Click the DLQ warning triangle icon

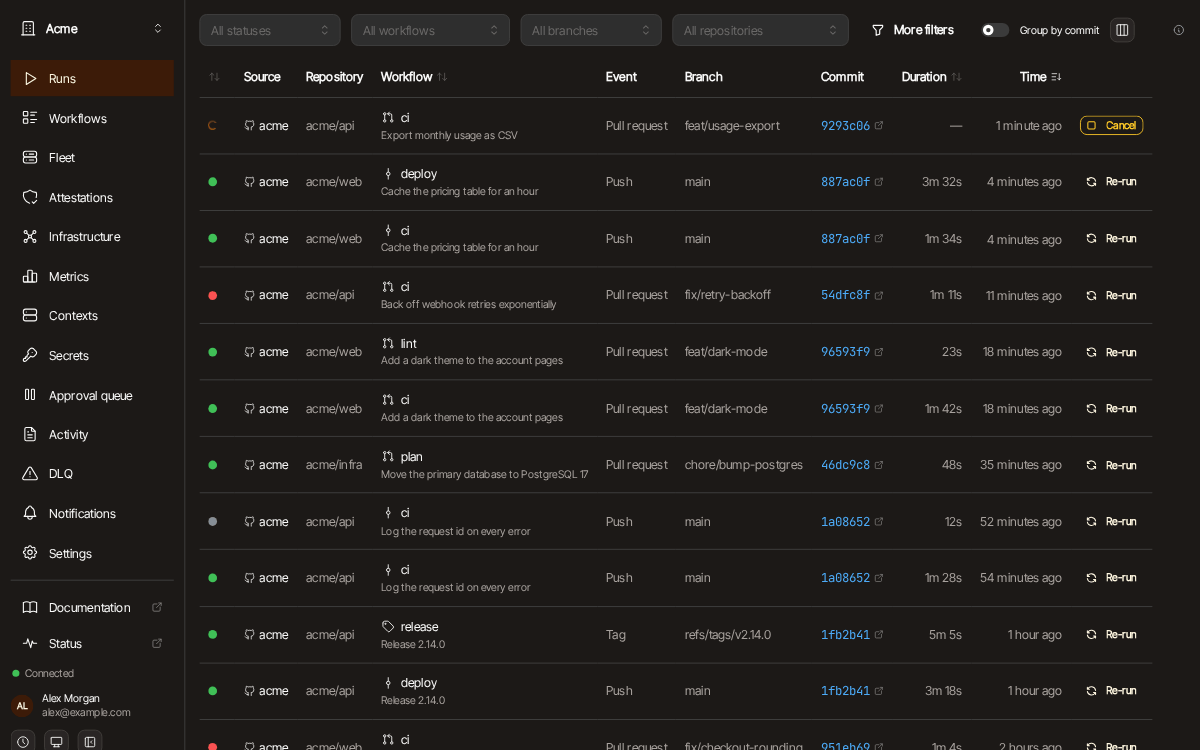30,473
